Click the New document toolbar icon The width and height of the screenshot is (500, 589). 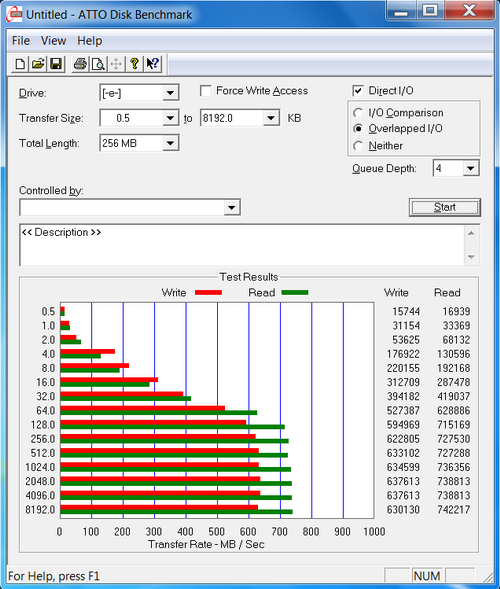(20, 64)
